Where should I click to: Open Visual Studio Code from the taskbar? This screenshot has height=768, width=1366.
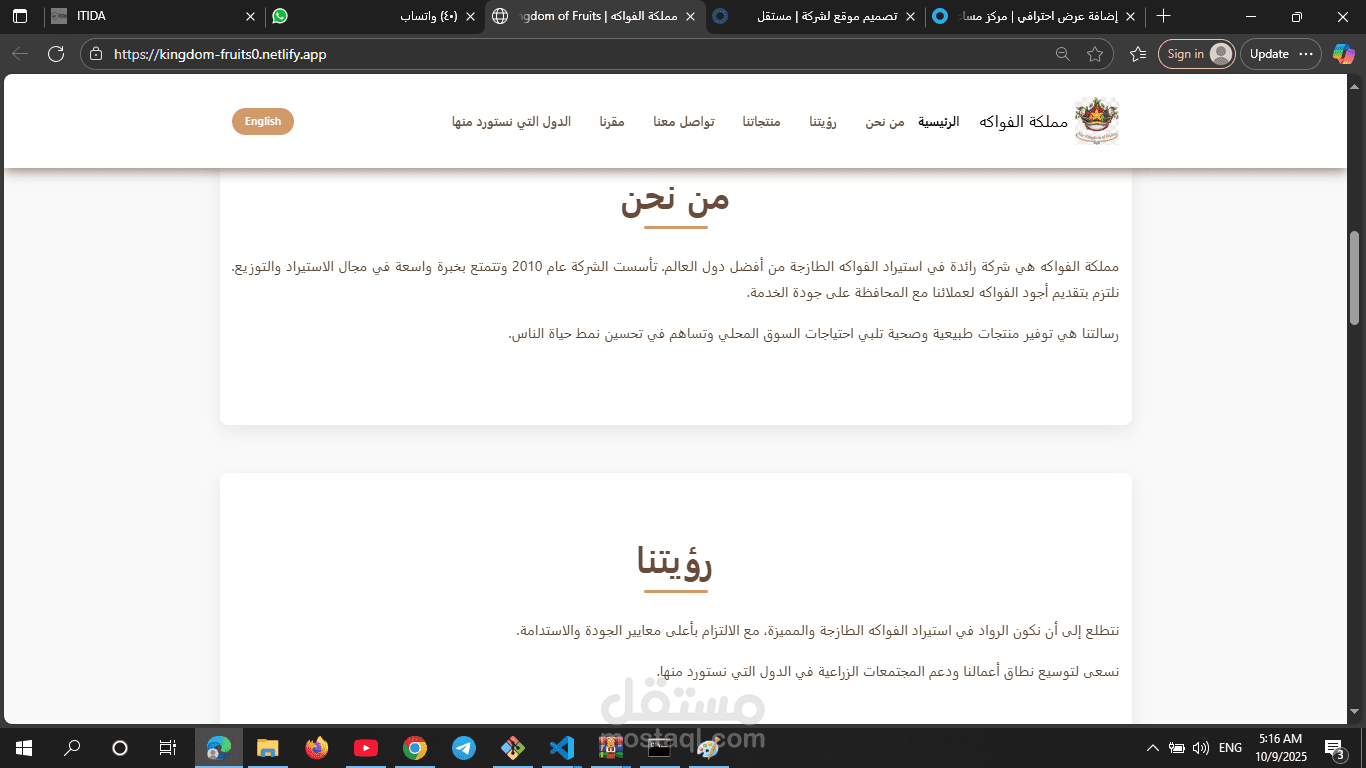click(562, 748)
